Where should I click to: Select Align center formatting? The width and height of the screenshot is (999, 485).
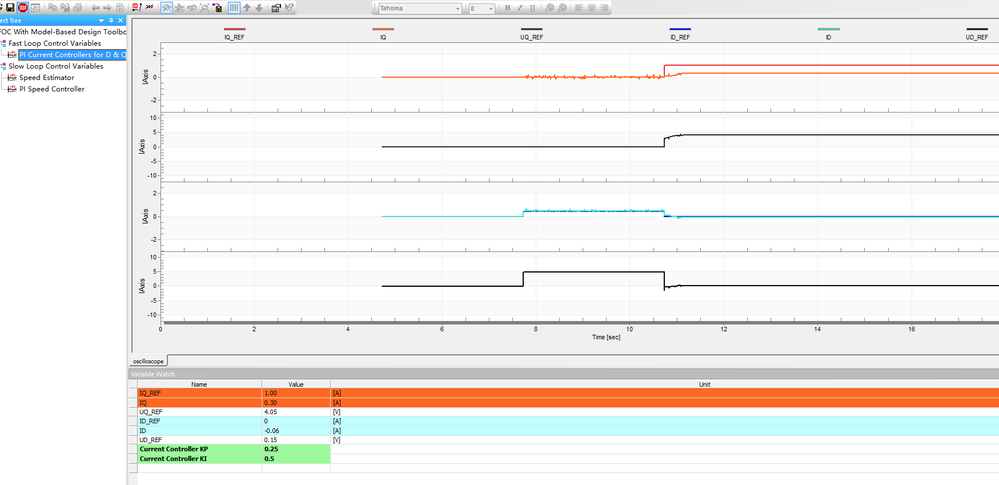pos(591,8)
